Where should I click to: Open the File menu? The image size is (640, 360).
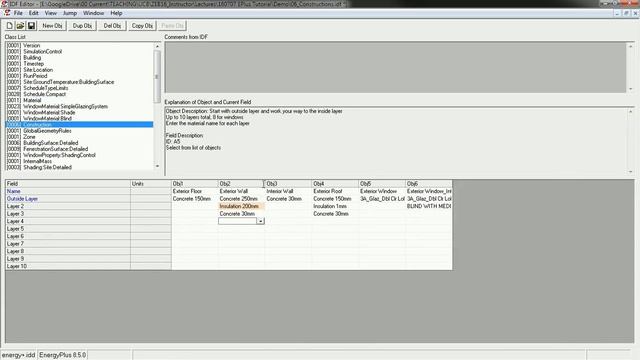point(18,13)
